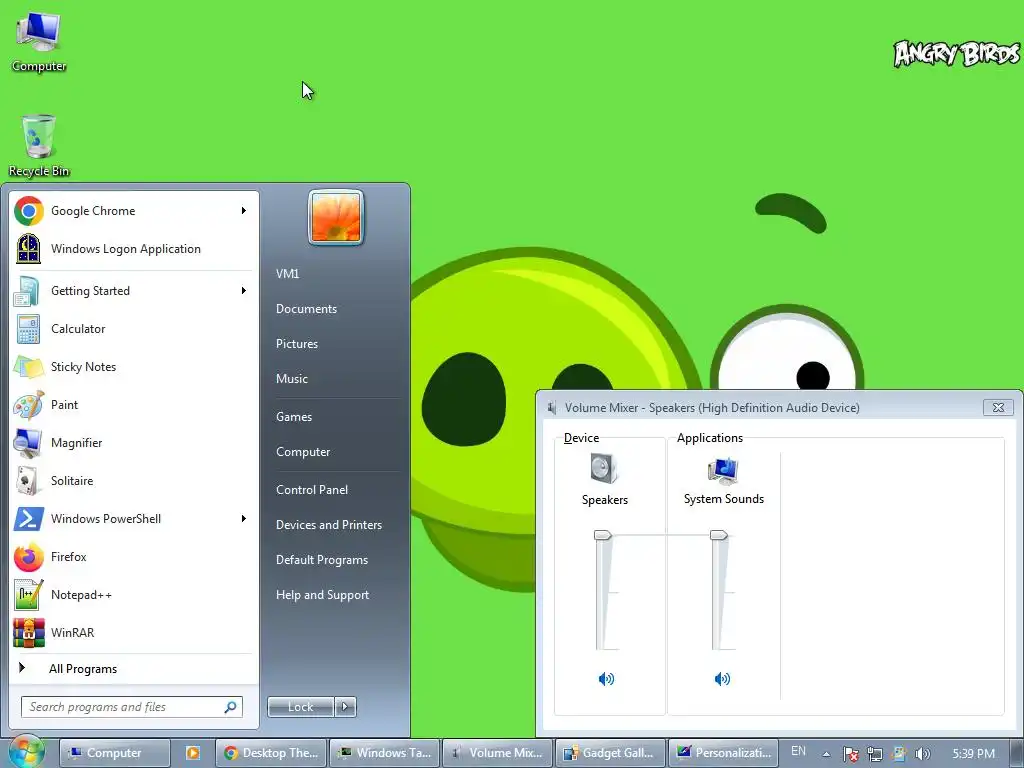Open Devices and Printers
The height and width of the screenshot is (768, 1024).
click(x=328, y=525)
